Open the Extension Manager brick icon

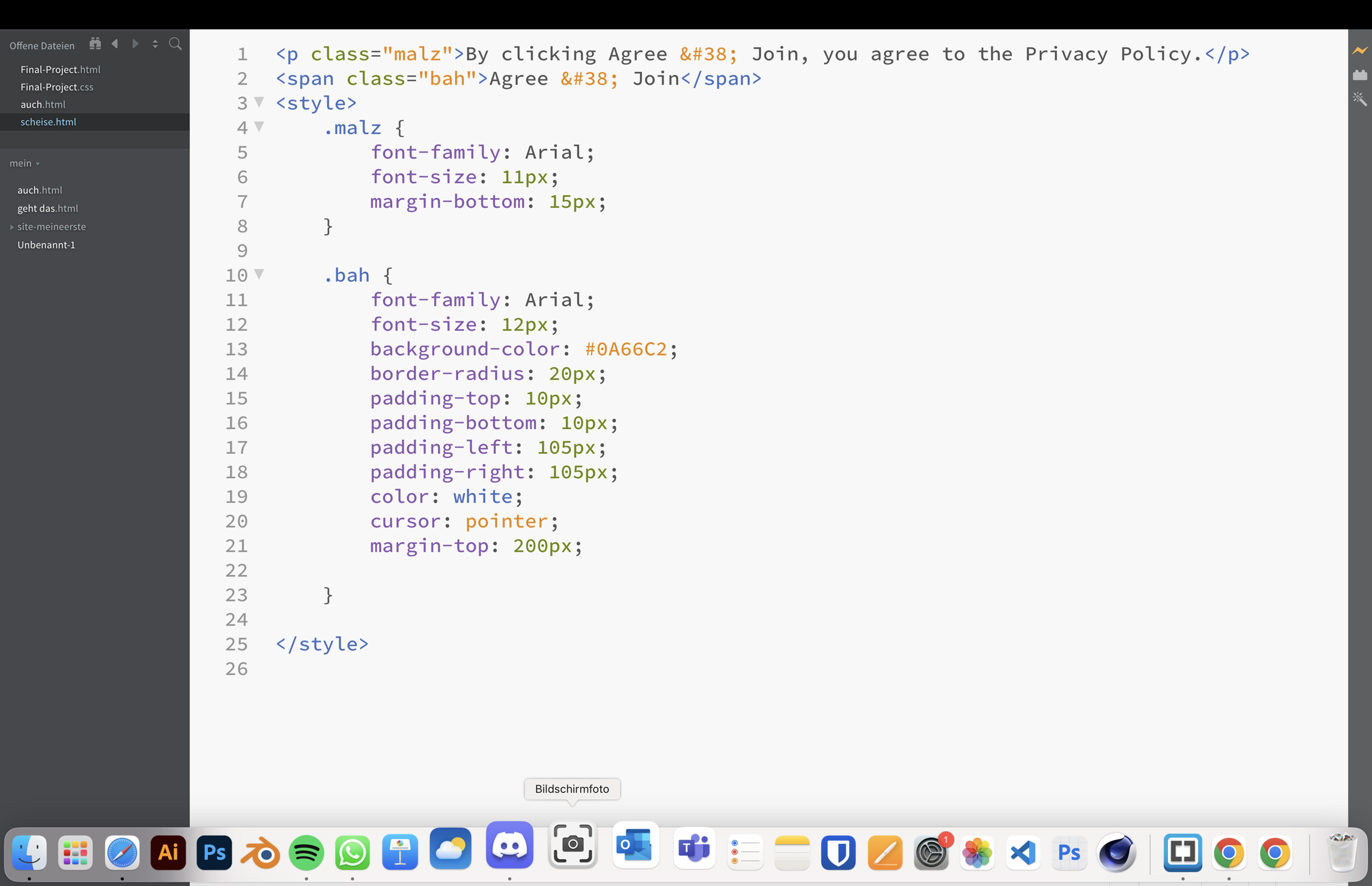(x=1361, y=75)
